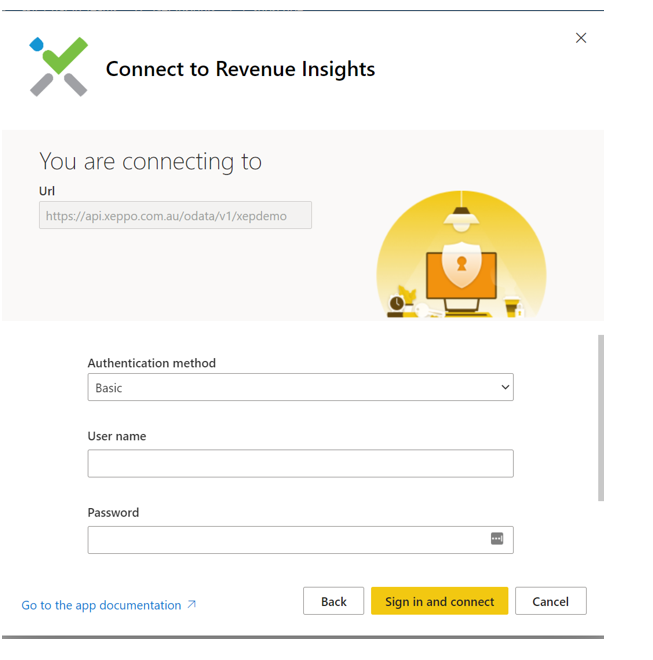
Task: Click the password manager icon in Password field
Action: pyautogui.click(x=497, y=539)
